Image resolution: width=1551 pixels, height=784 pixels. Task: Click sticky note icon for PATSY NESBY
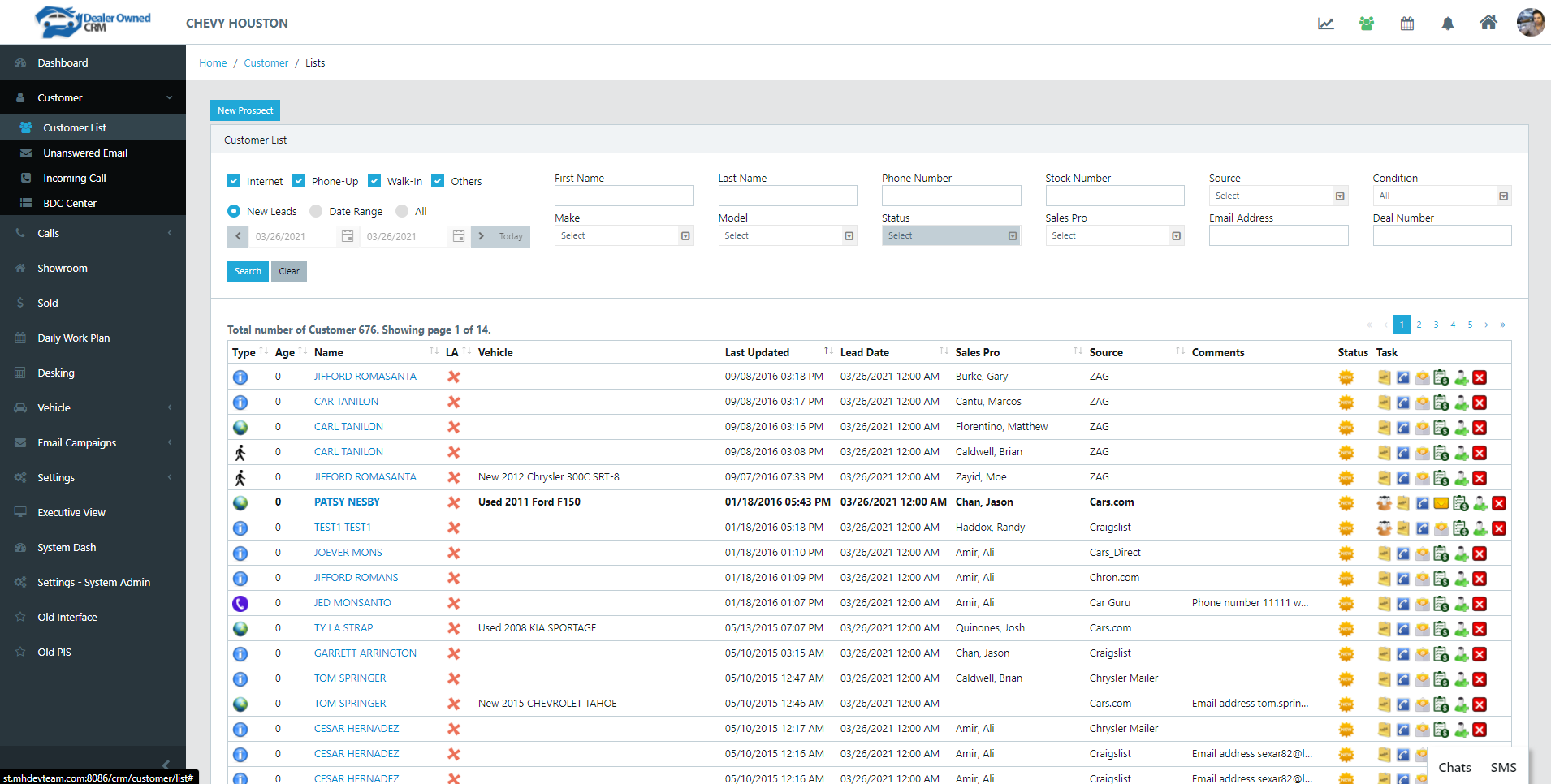[x=1403, y=503]
